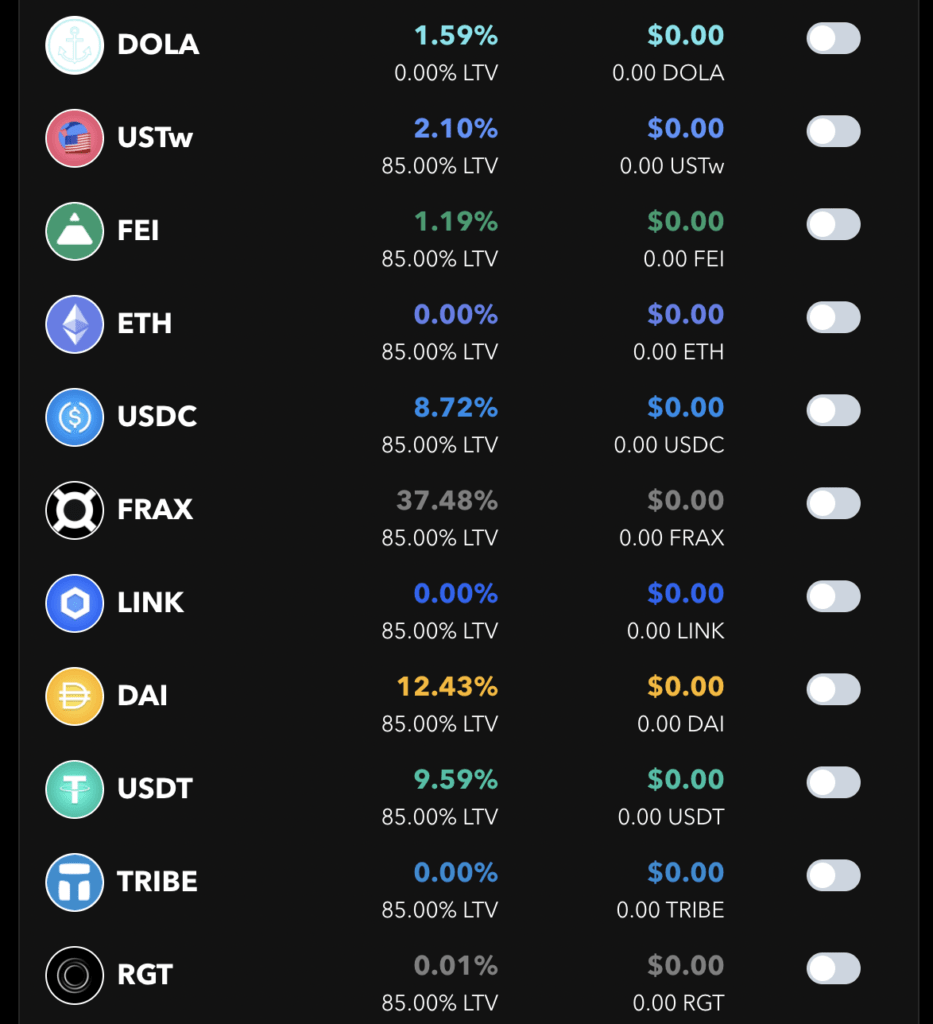
Task: Click the RGT circular token icon
Action: point(74,975)
